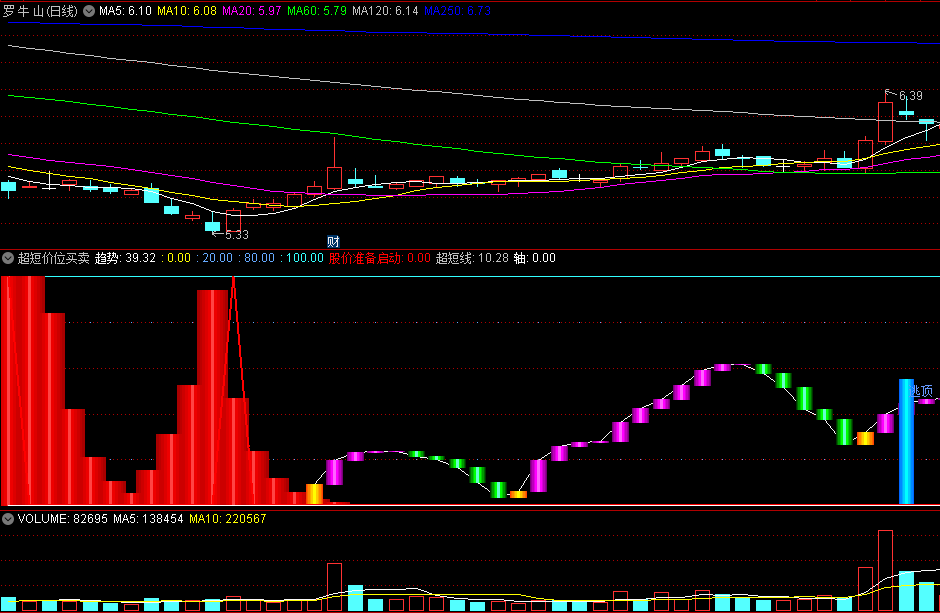Viewport: 940px width, 613px height.
Task: Click the 5.33 low price label
Action: (x=236, y=235)
